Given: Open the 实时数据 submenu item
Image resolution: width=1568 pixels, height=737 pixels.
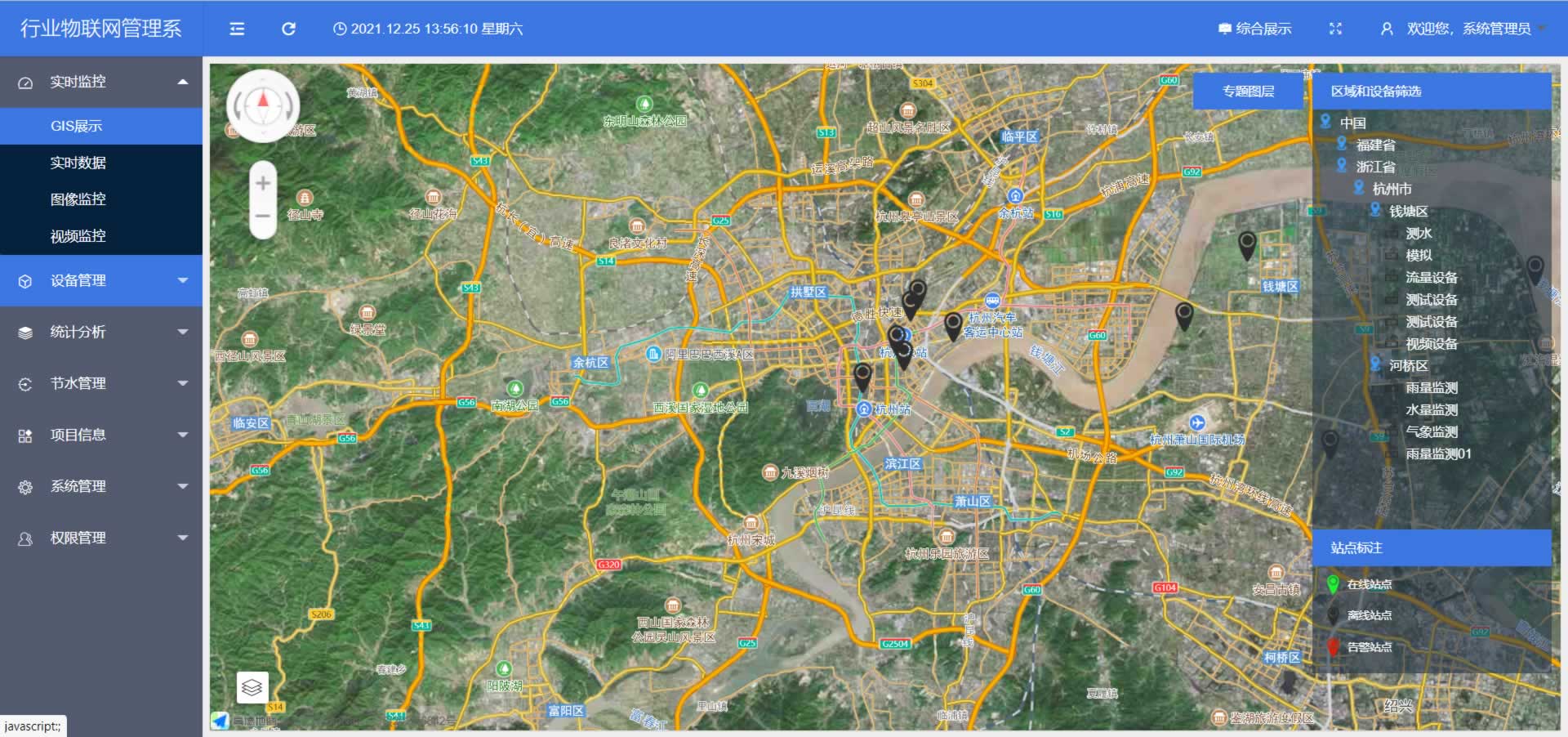Looking at the screenshot, I should [78, 163].
